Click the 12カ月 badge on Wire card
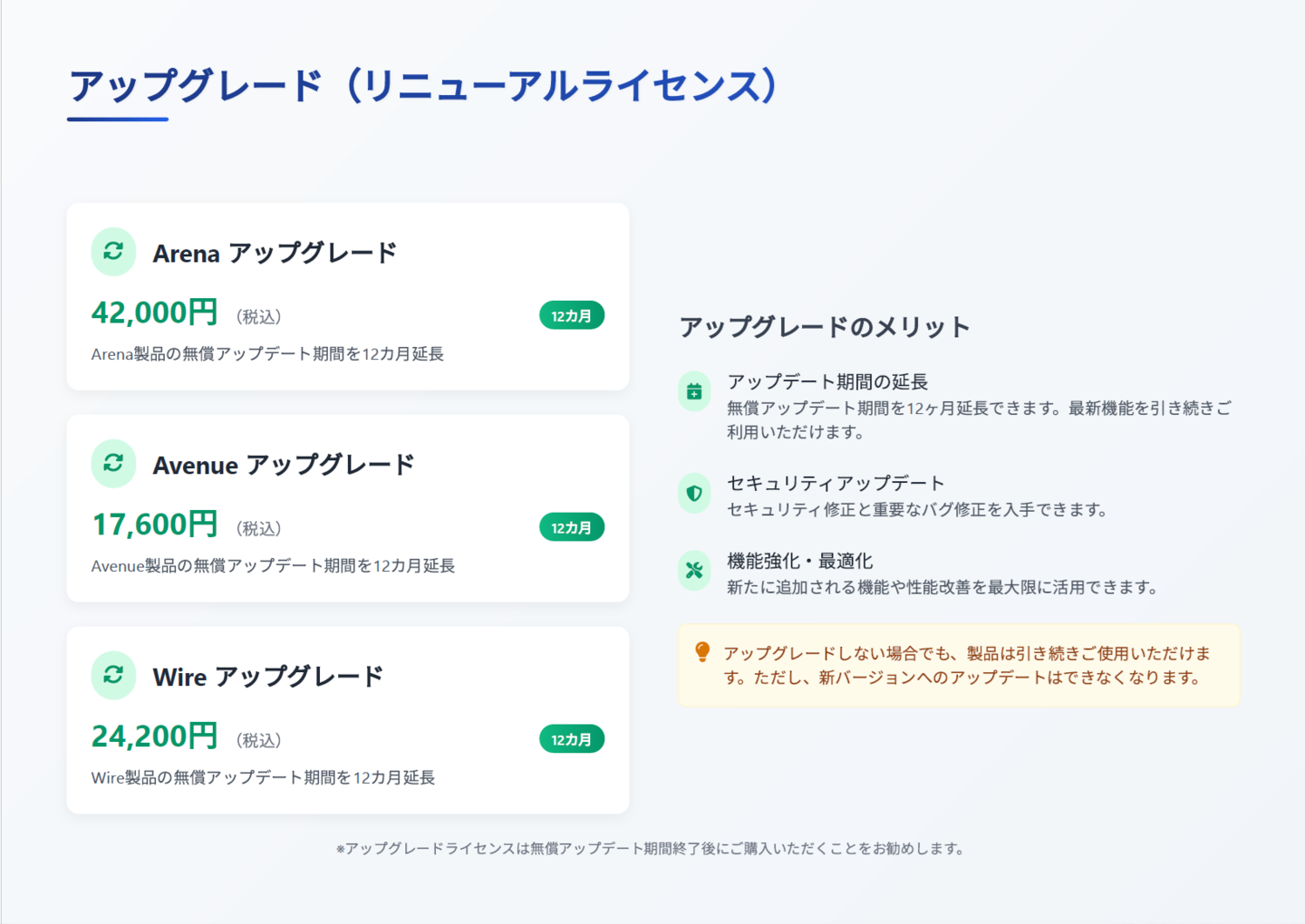Viewport: 1305px width, 924px height. pyautogui.click(x=572, y=739)
